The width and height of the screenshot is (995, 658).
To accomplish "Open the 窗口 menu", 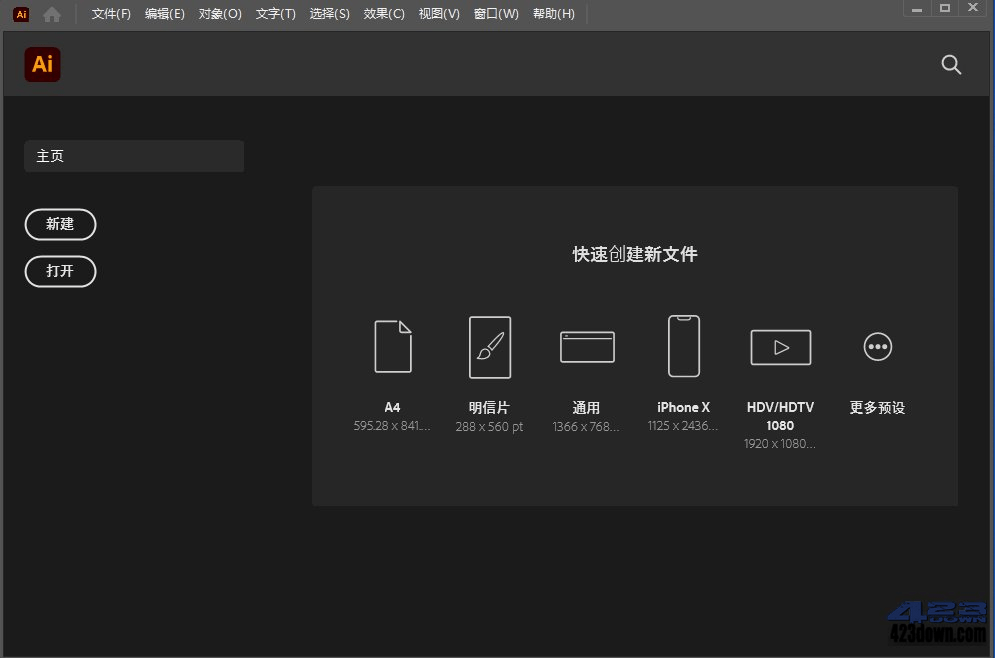I will (x=495, y=14).
